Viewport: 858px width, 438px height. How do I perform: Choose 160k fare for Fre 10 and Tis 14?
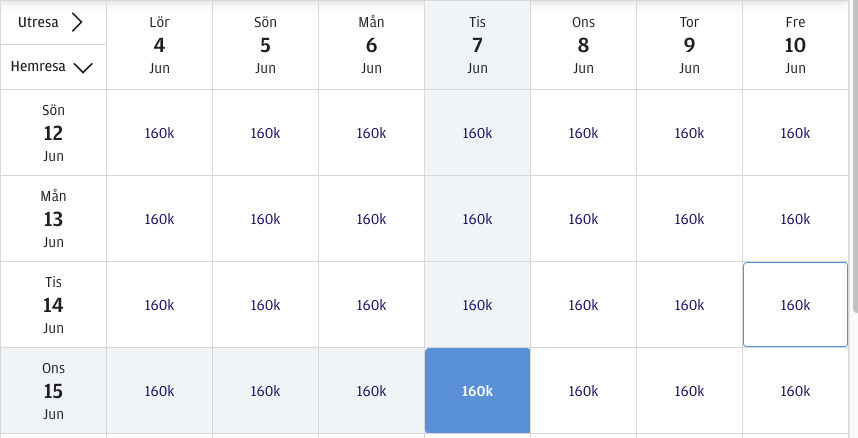[x=795, y=305]
